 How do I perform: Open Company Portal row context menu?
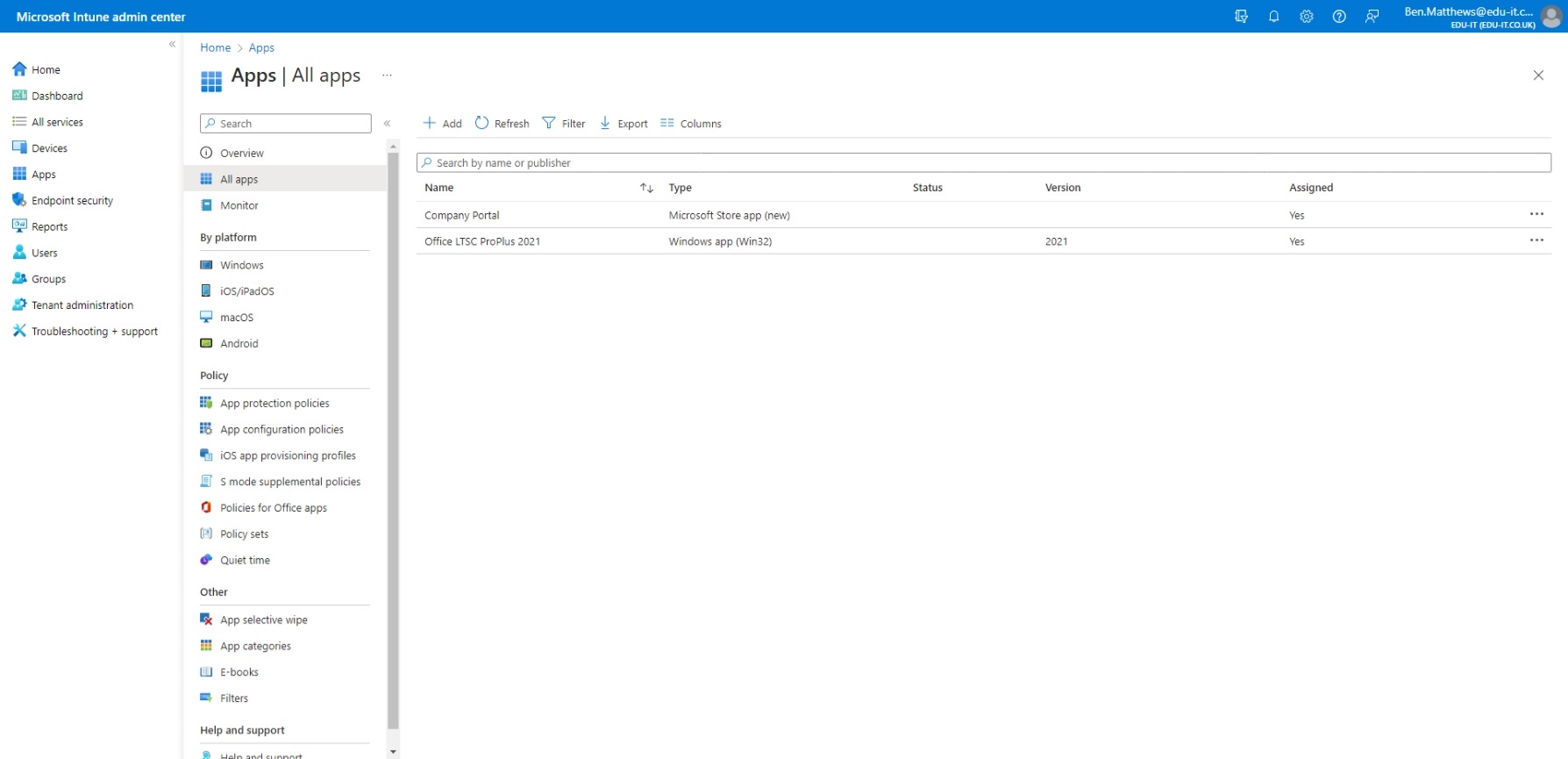1536,214
